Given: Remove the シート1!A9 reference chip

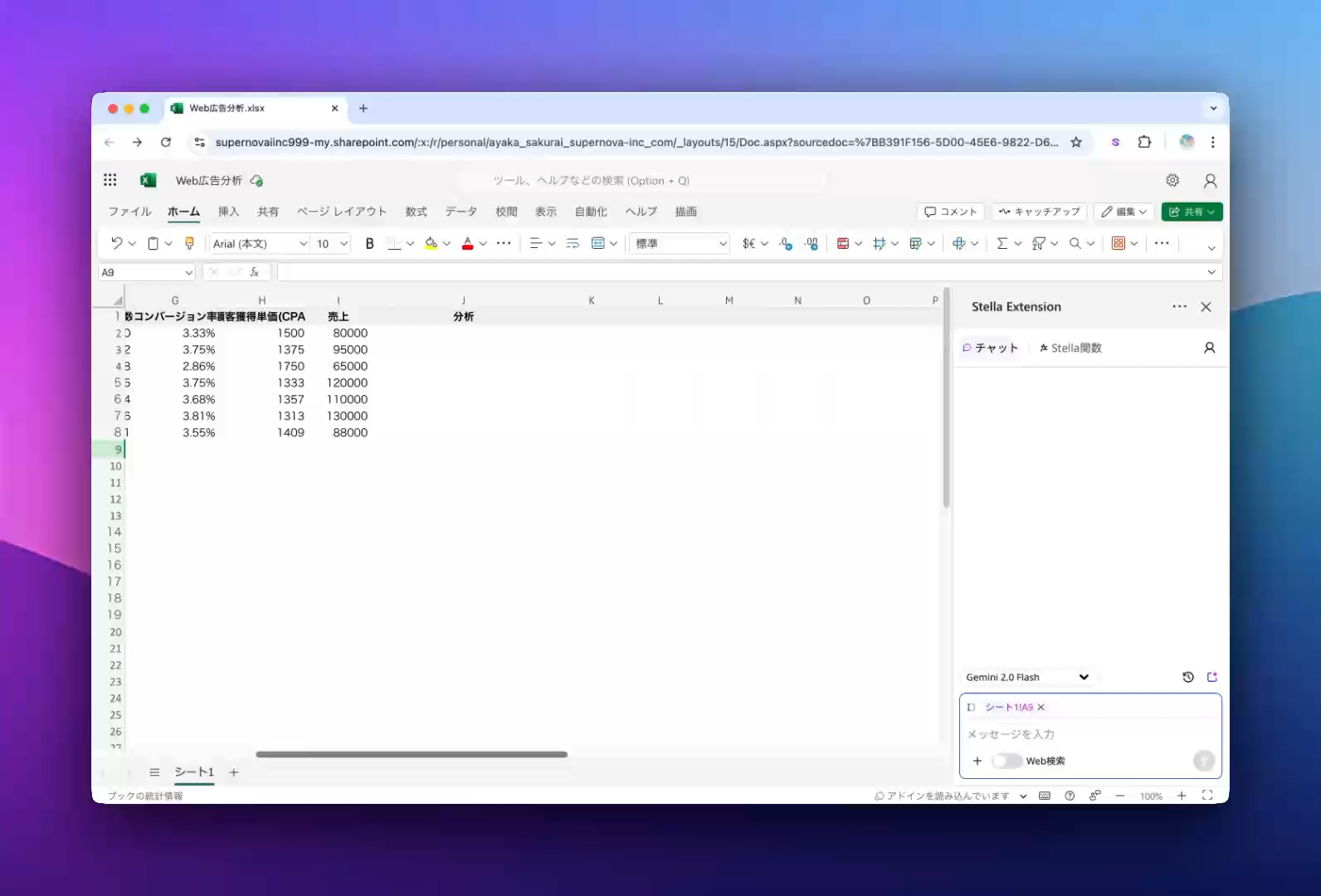Looking at the screenshot, I should pos(1041,707).
